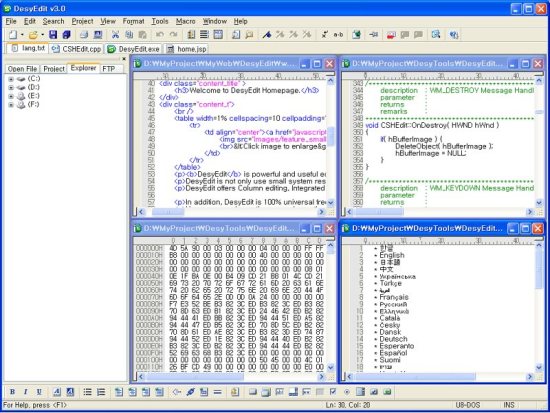550x413 pixels.
Task: Click the Save file toolbar icon
Action: tap(53, 34)
